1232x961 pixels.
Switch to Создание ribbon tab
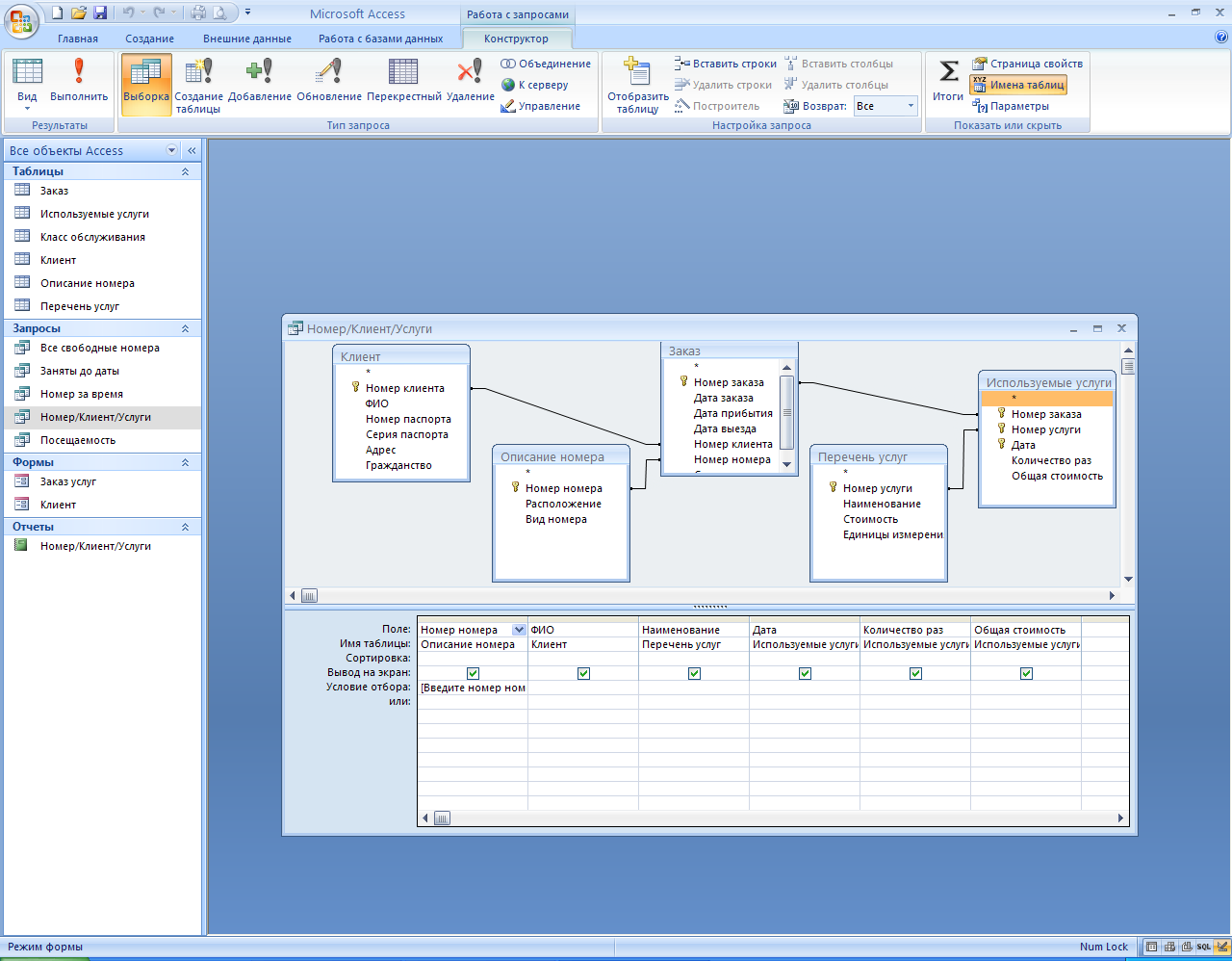(x=150, y=39)
